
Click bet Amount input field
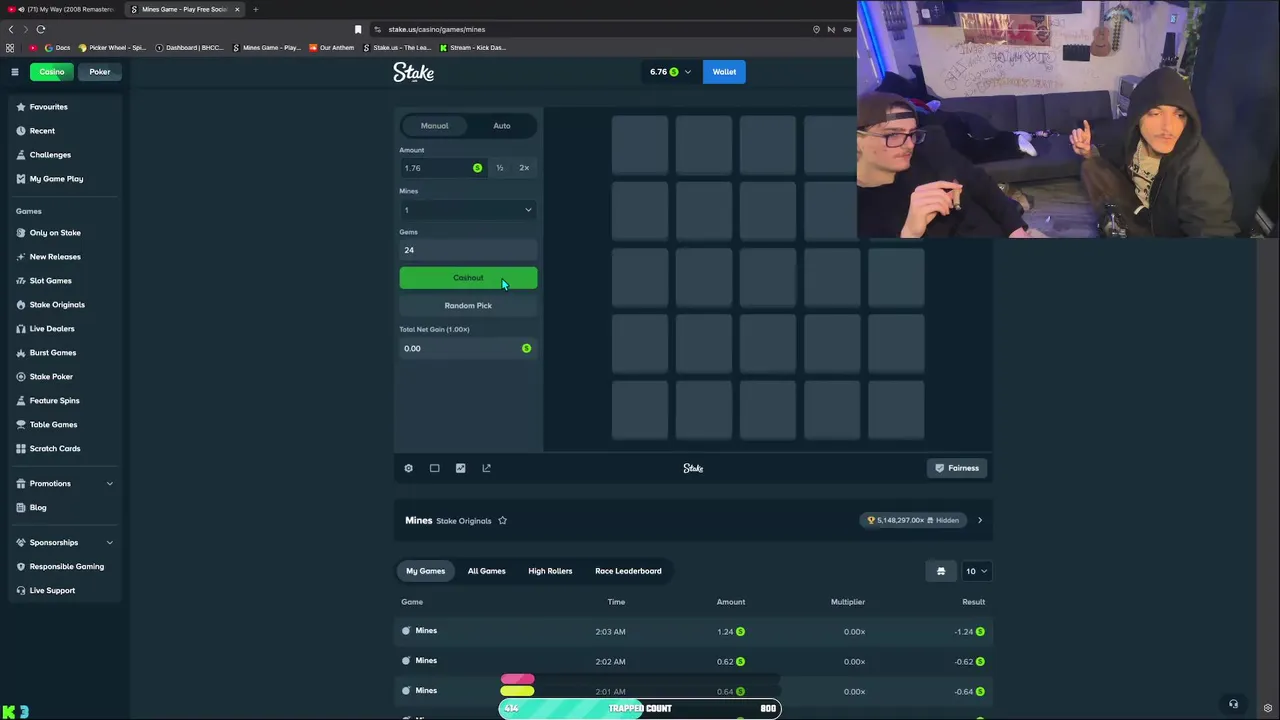coord(442,168)
